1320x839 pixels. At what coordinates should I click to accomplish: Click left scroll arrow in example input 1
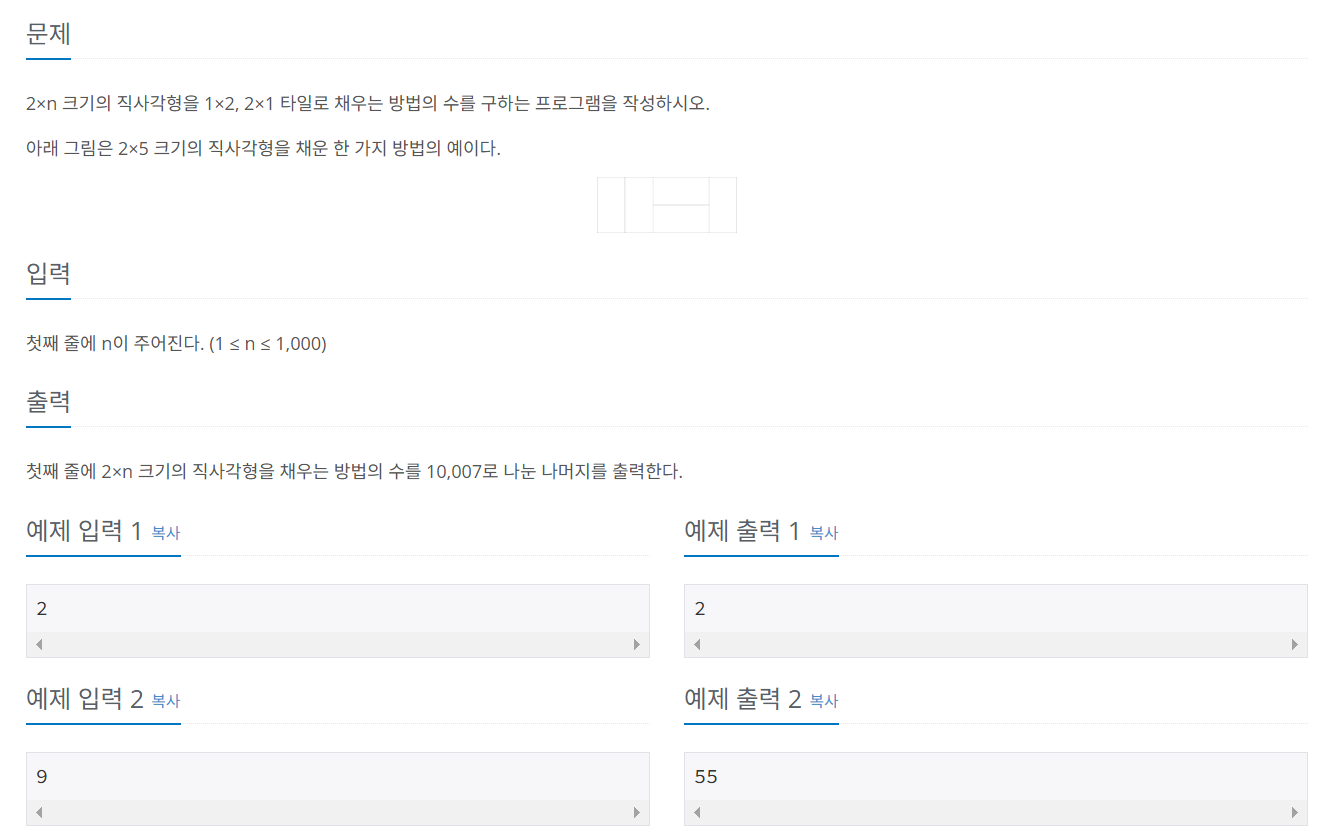(39, 645)
